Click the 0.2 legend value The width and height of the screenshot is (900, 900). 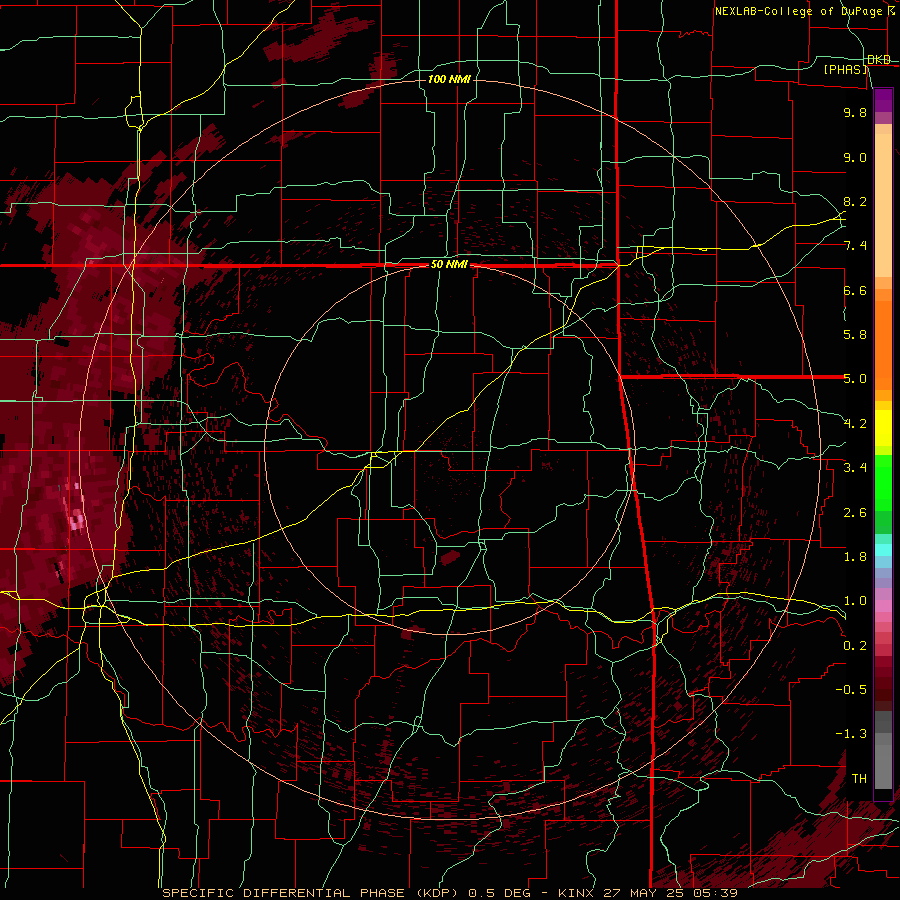(855, 646)
